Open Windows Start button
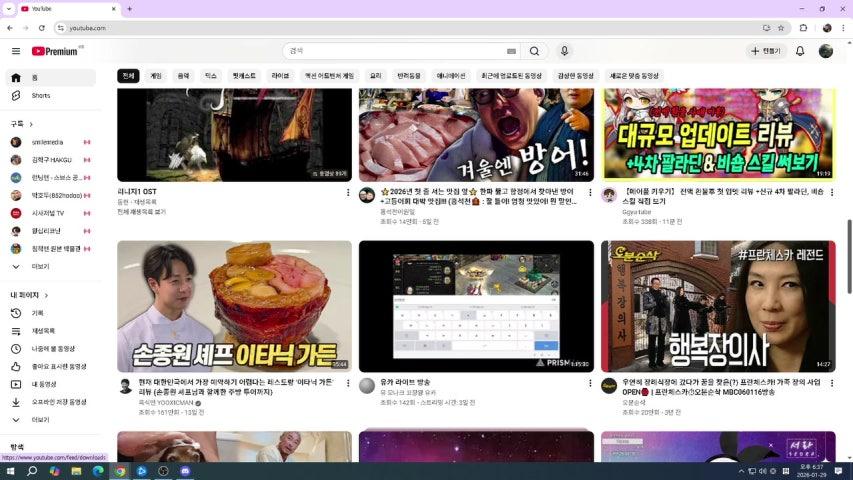Viewport: 853px width, 480px height. [x=10, y=471]
